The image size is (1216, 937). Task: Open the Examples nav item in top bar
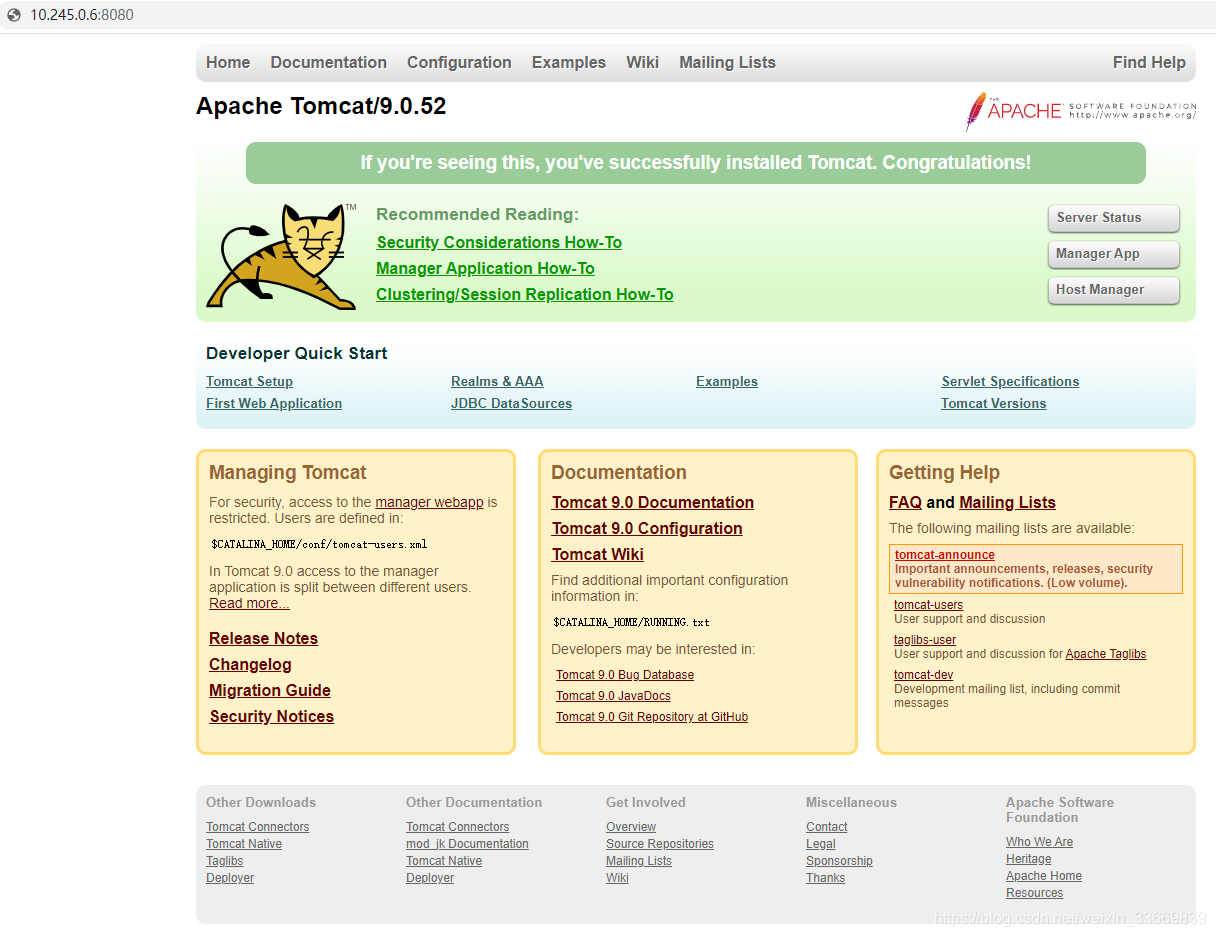pyautogui.click(x=569, y=62)
